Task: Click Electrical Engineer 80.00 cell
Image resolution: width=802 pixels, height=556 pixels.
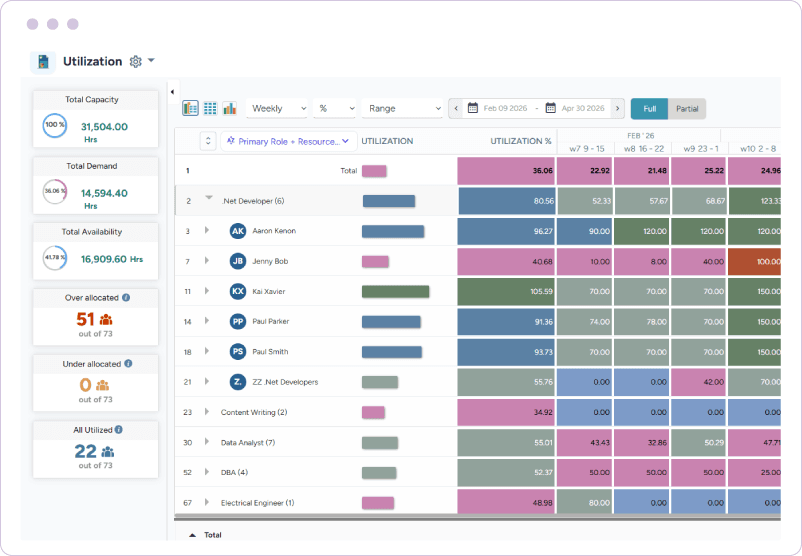Action: point(584,502)
